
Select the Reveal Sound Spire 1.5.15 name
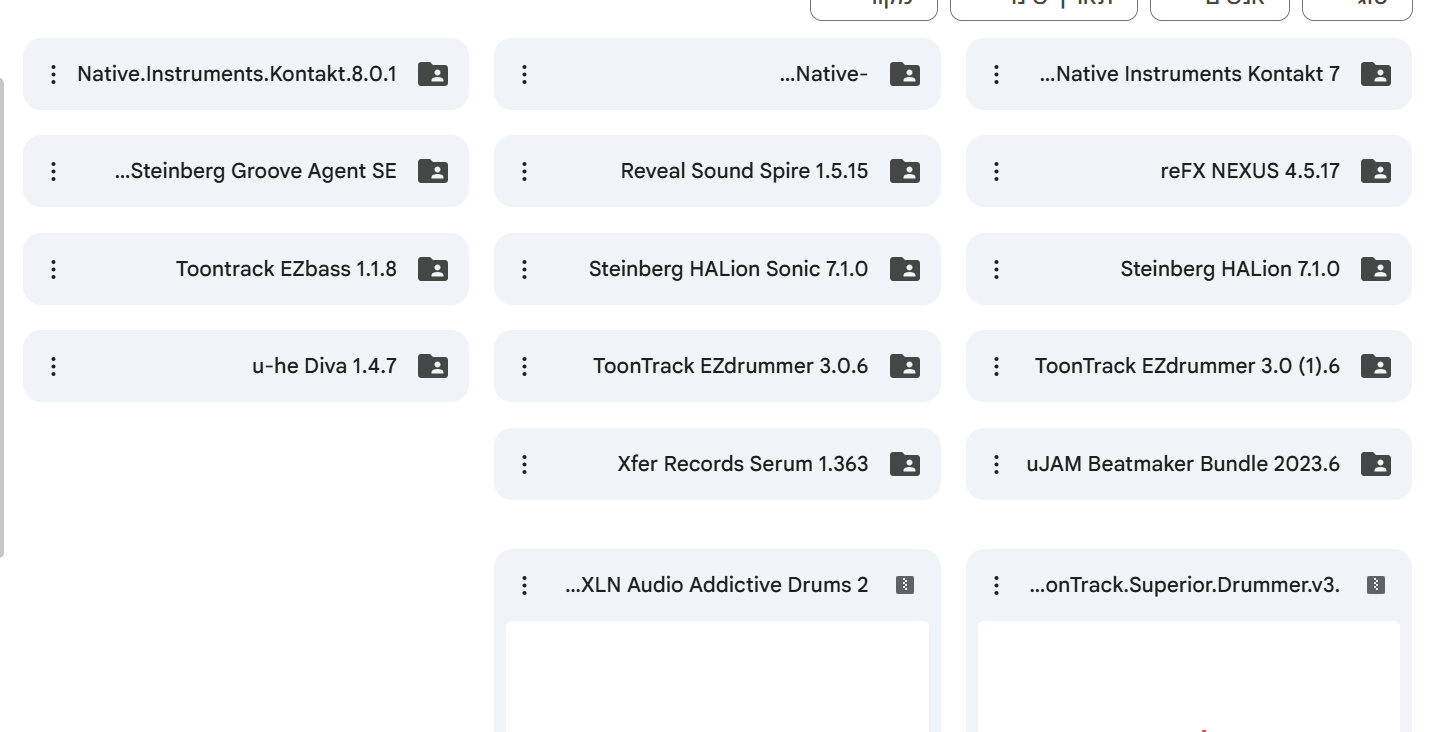[x=745, y=171]
